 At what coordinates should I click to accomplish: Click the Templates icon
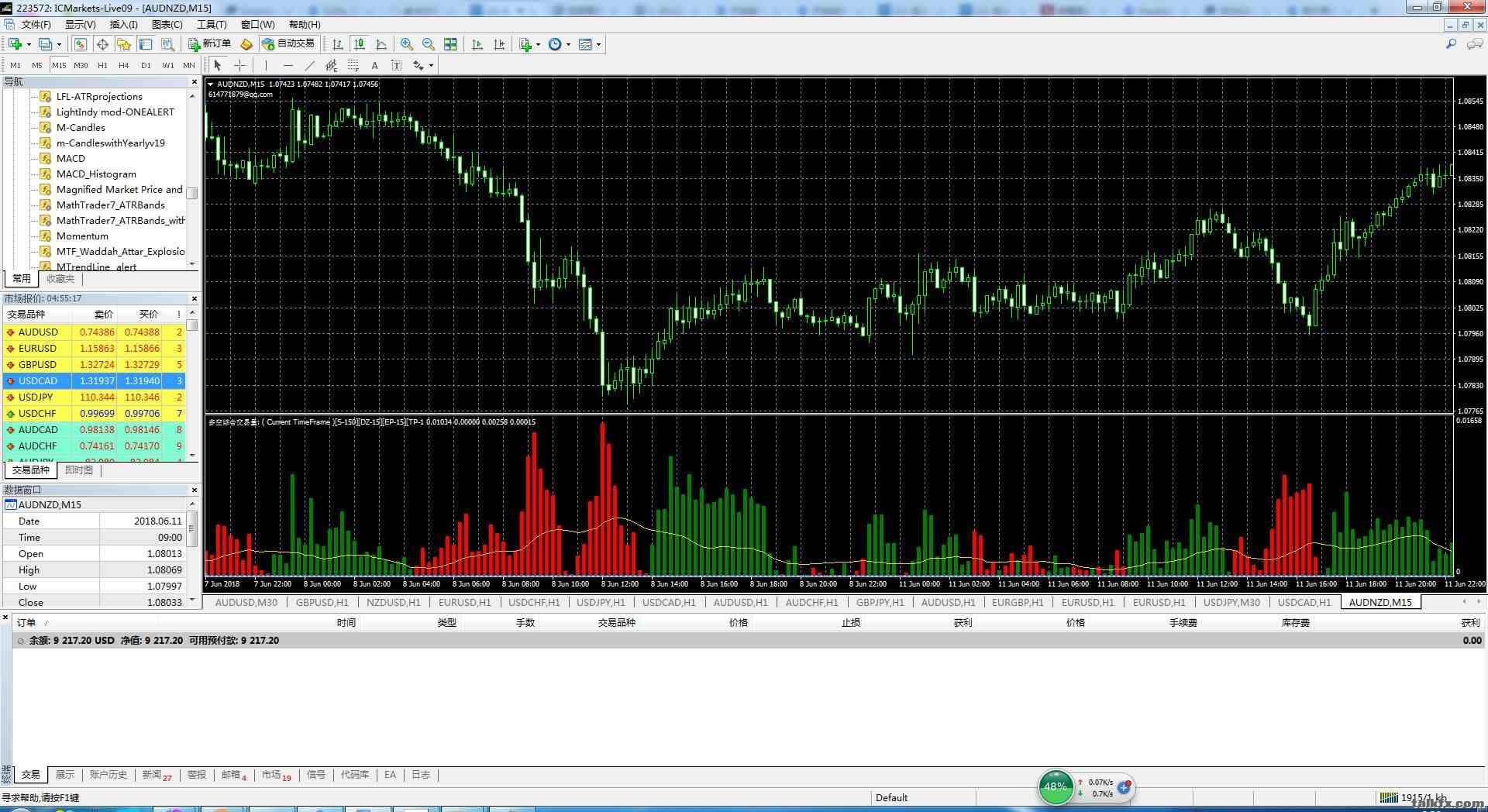(x=585, y=44)
